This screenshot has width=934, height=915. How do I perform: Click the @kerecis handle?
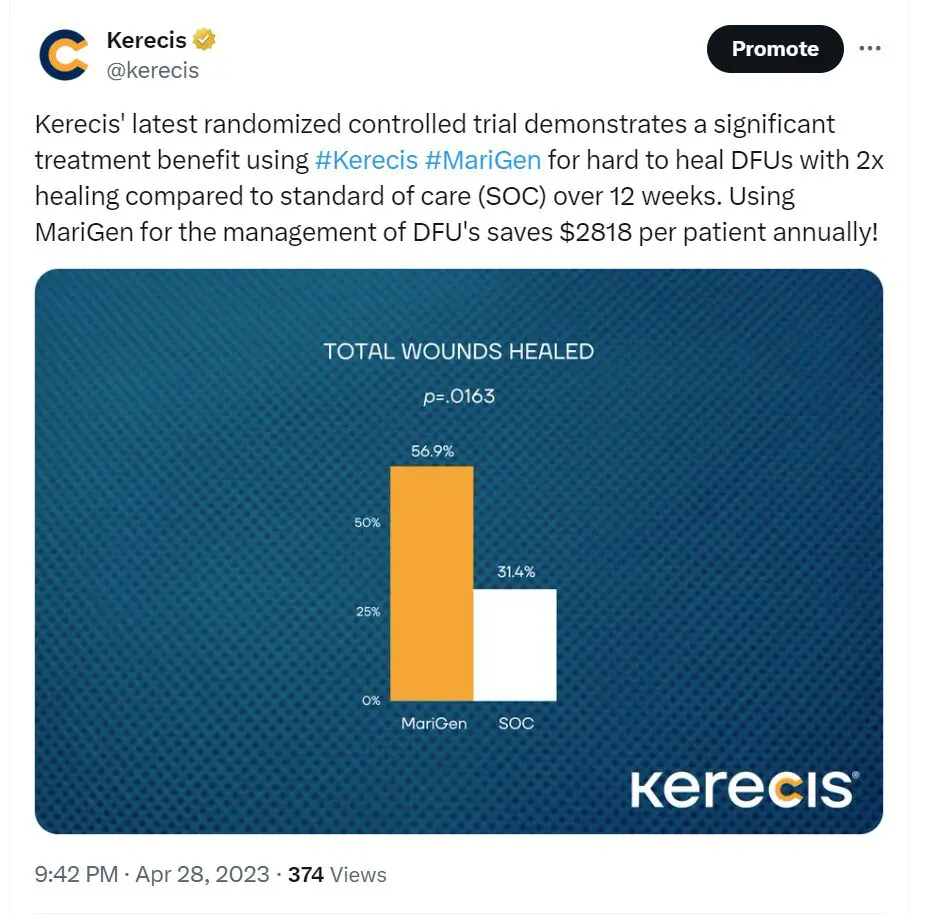tap(152, 70)
